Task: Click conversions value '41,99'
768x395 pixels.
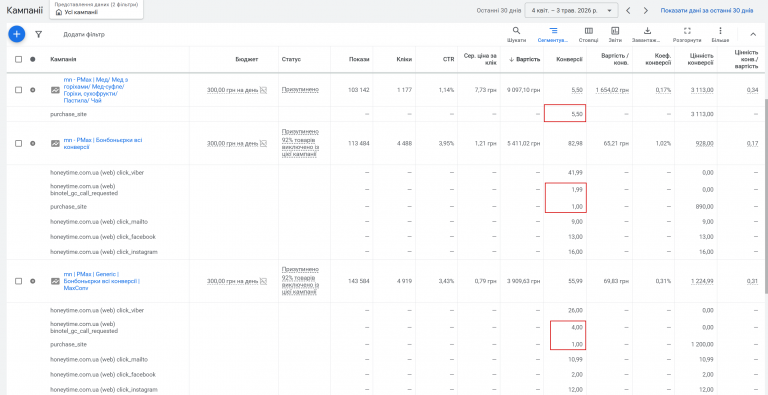Action: tap(576, 173)
